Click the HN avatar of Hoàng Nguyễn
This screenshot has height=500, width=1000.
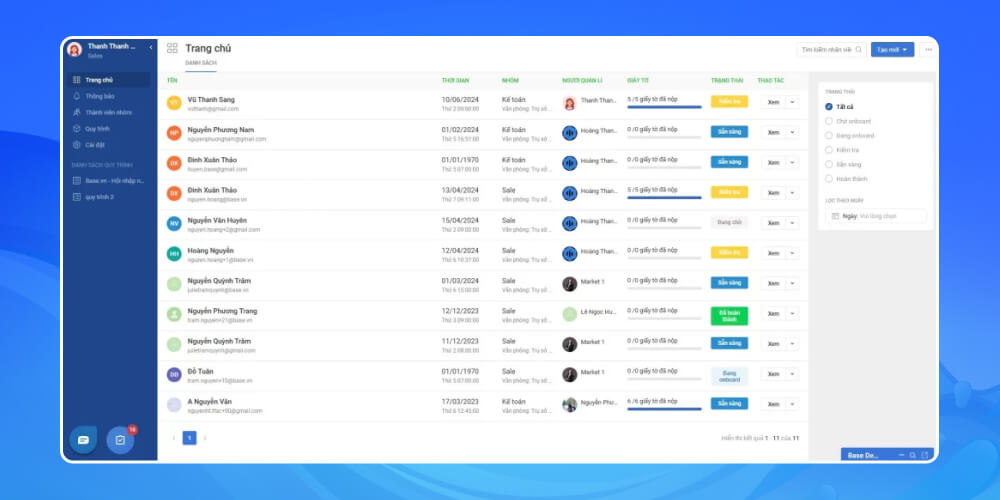[x=174, y=254]
